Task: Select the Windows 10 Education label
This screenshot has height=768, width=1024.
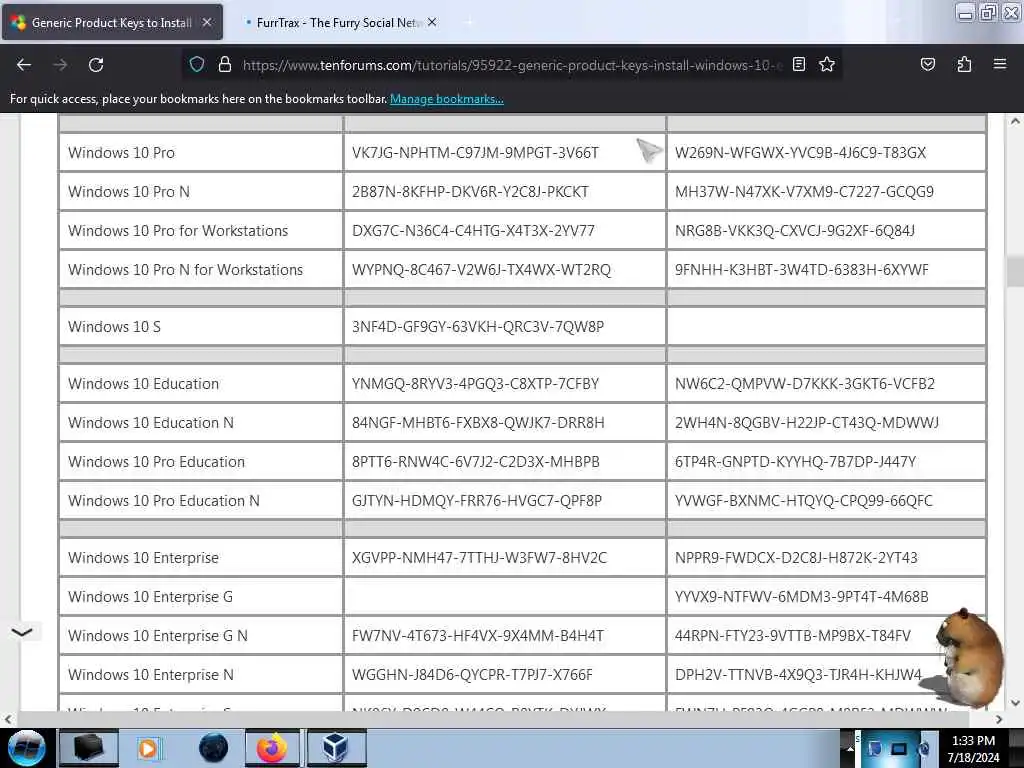Action: click(x=144, y=384)
